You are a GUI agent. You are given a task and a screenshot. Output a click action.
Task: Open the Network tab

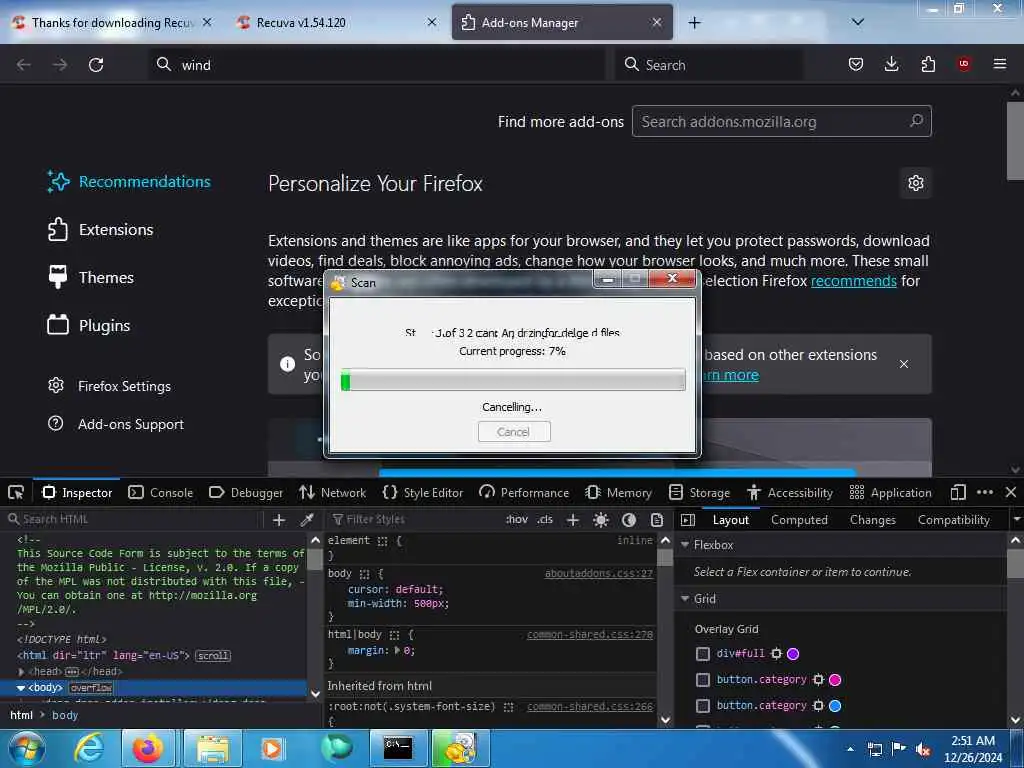pyautogui.click(x=332, y=492)
